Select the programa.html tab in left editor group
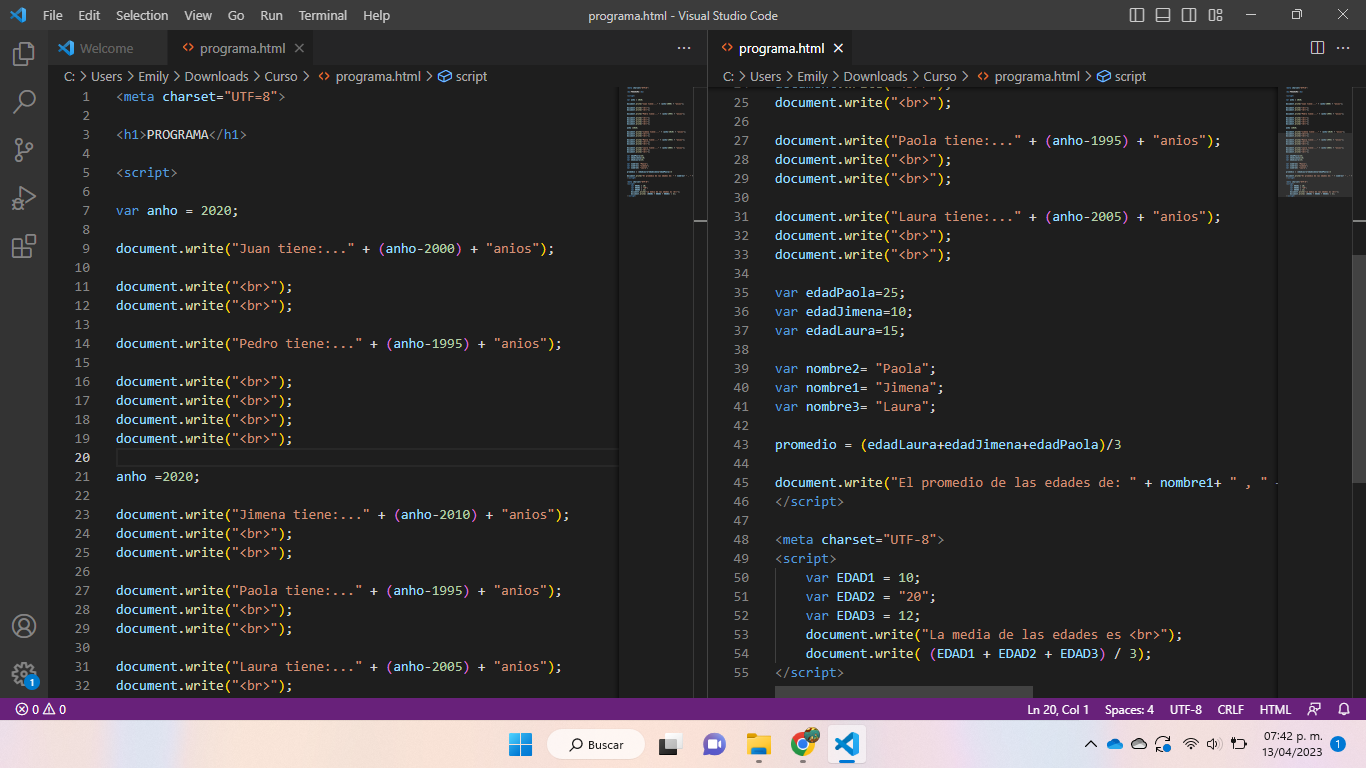 [243, 48]
